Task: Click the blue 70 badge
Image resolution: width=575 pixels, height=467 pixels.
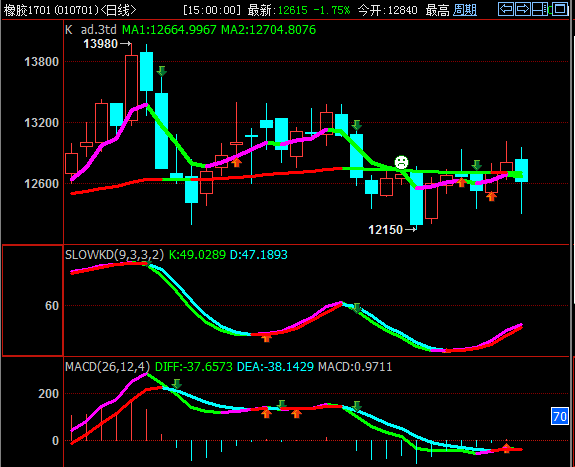Action: coord(560,416)
